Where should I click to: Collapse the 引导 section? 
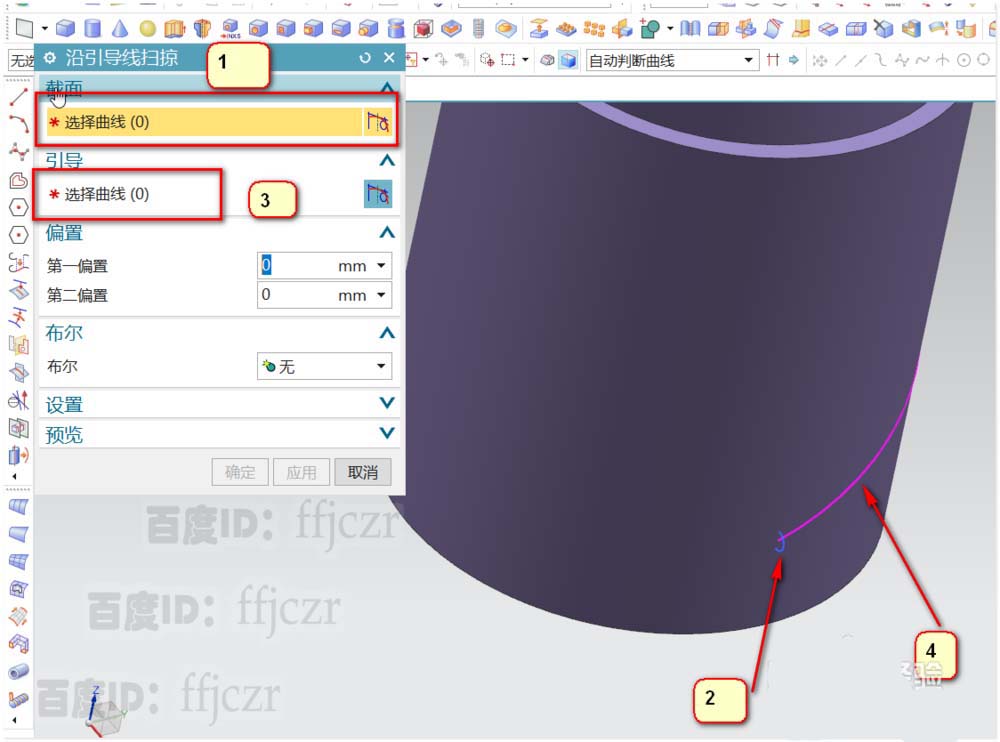coord(386,160)
